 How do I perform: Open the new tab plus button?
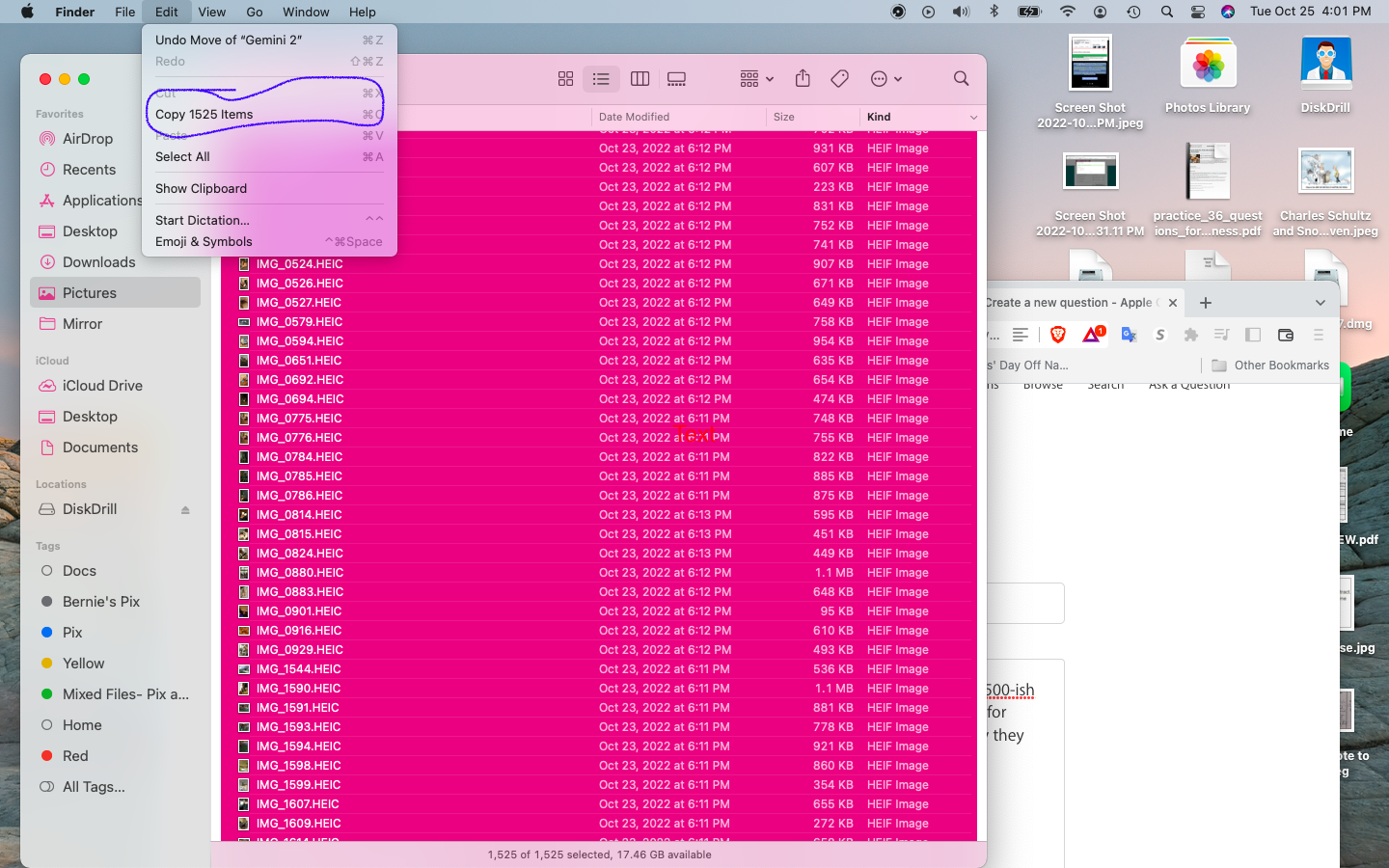[1206, 303]
